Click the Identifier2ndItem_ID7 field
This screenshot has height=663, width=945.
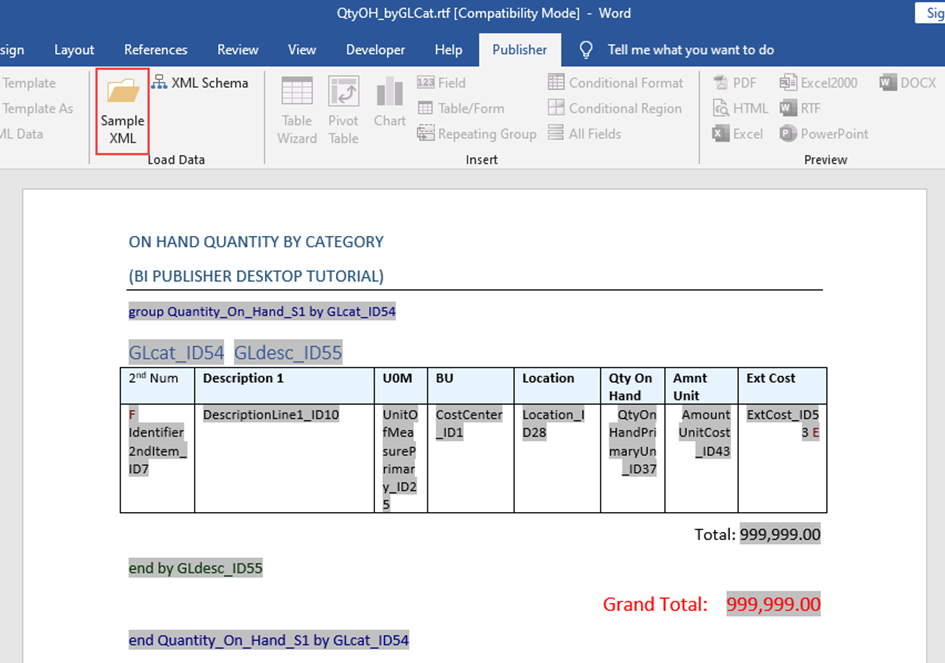[x=157, y=451]
